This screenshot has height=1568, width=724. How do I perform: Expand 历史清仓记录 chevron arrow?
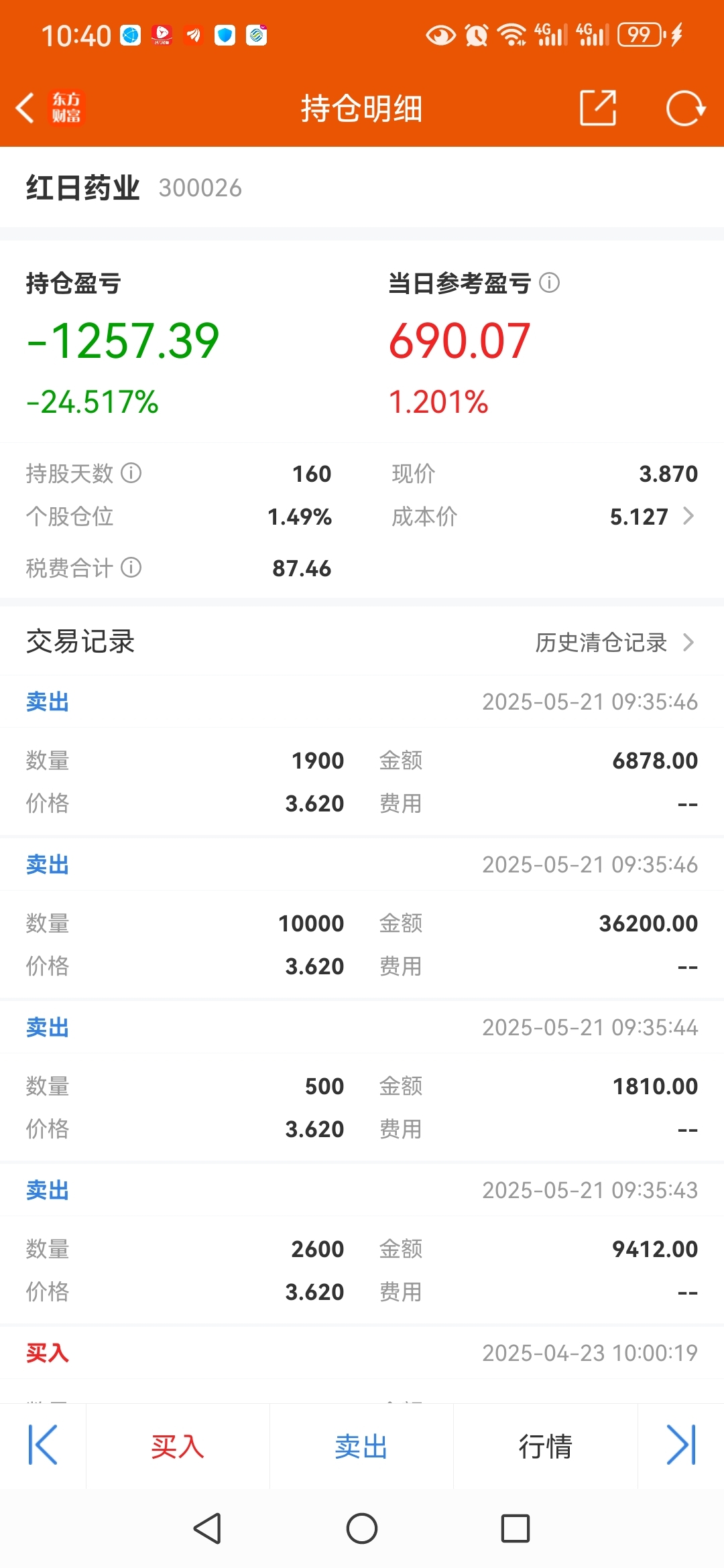pos(688,642)
